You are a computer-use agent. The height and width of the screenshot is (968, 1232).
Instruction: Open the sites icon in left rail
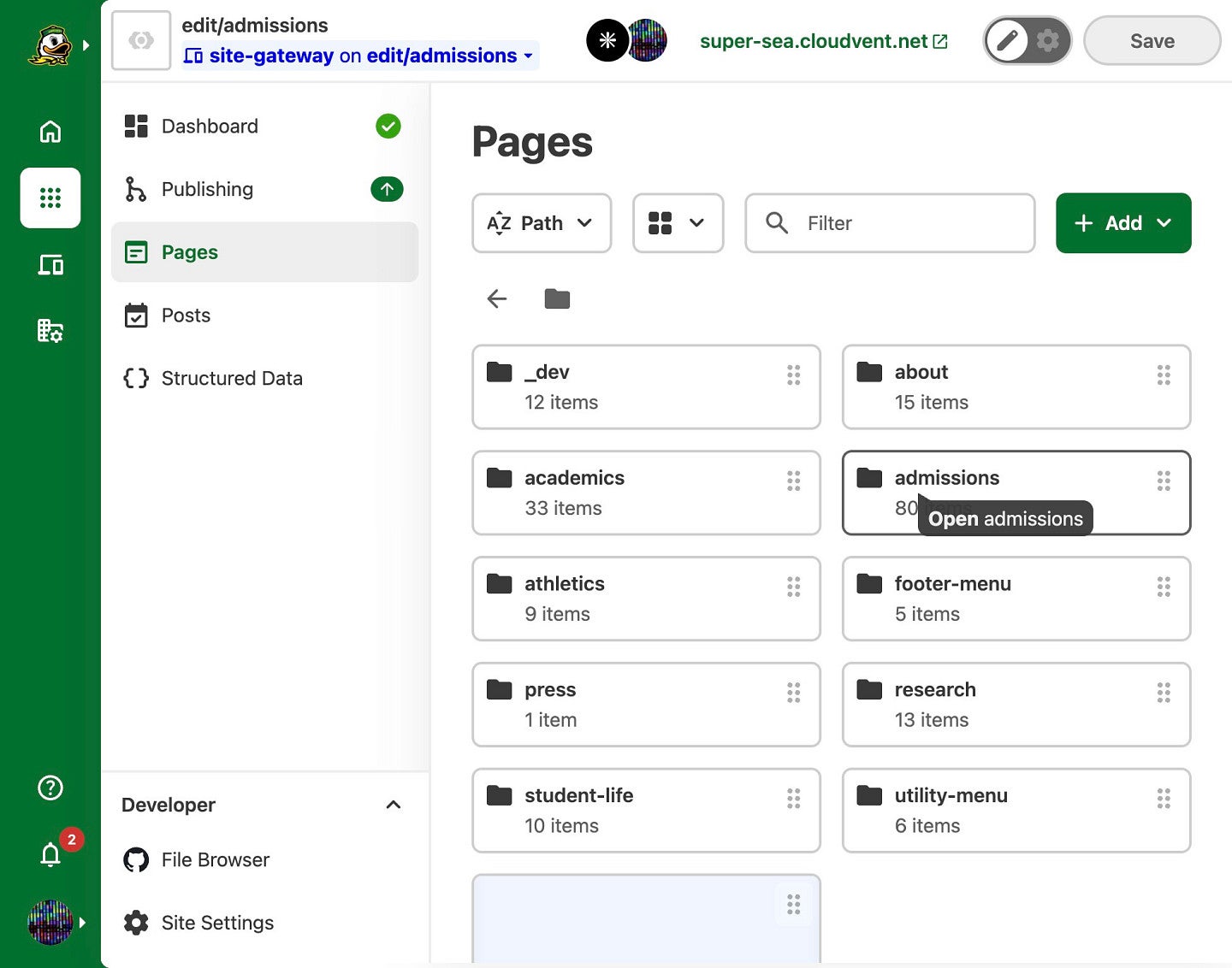(x=50, y=264)
